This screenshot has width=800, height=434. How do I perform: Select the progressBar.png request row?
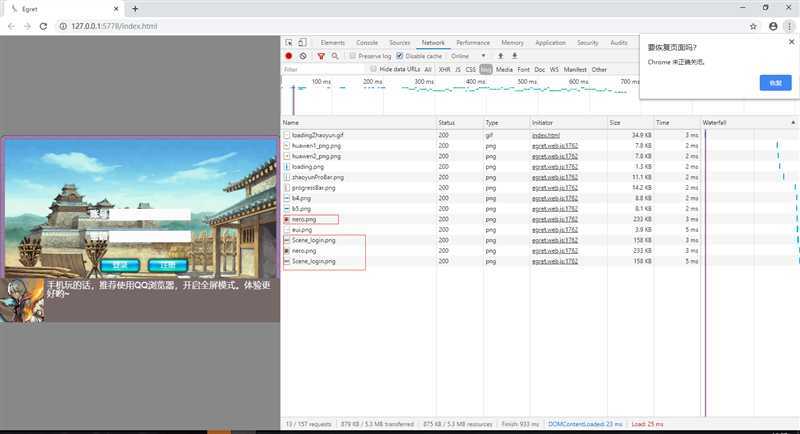click(491, 188)
